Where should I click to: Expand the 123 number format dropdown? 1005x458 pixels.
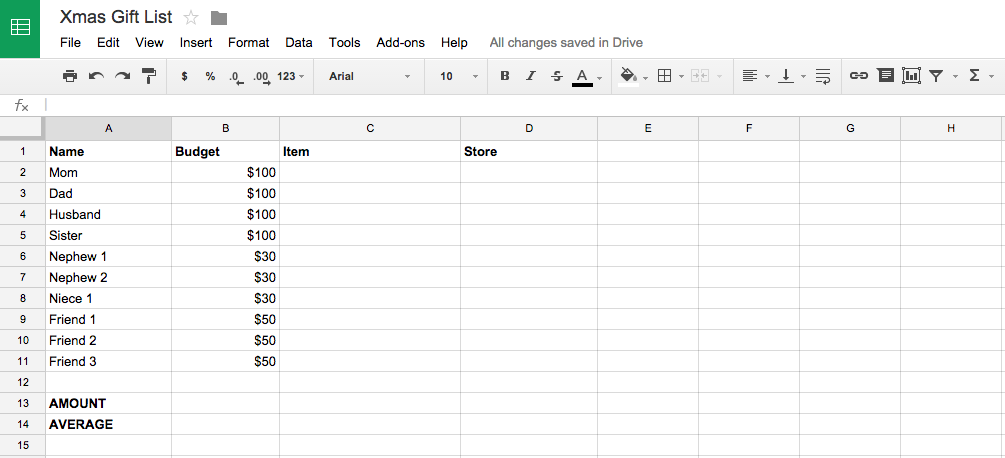[x=291, y=76]
